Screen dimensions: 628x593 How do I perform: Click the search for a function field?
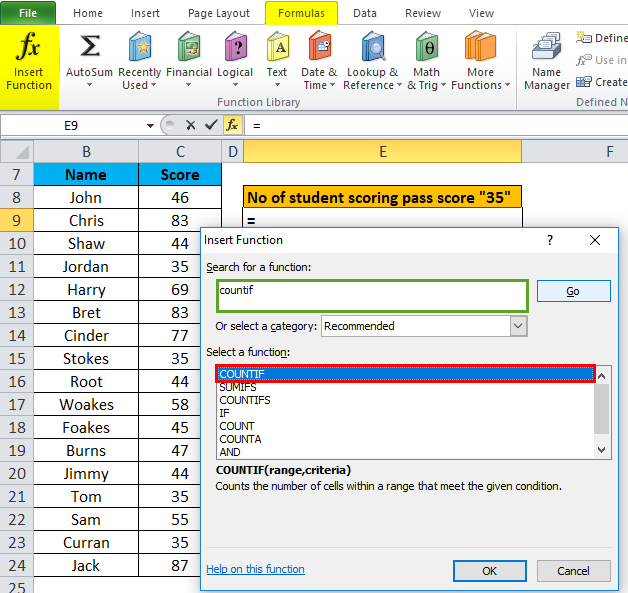coord(372,295)
